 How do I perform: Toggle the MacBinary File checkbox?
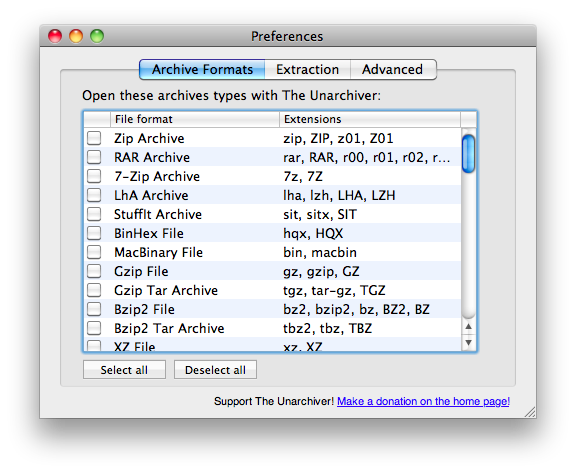[x=94, y=252]
